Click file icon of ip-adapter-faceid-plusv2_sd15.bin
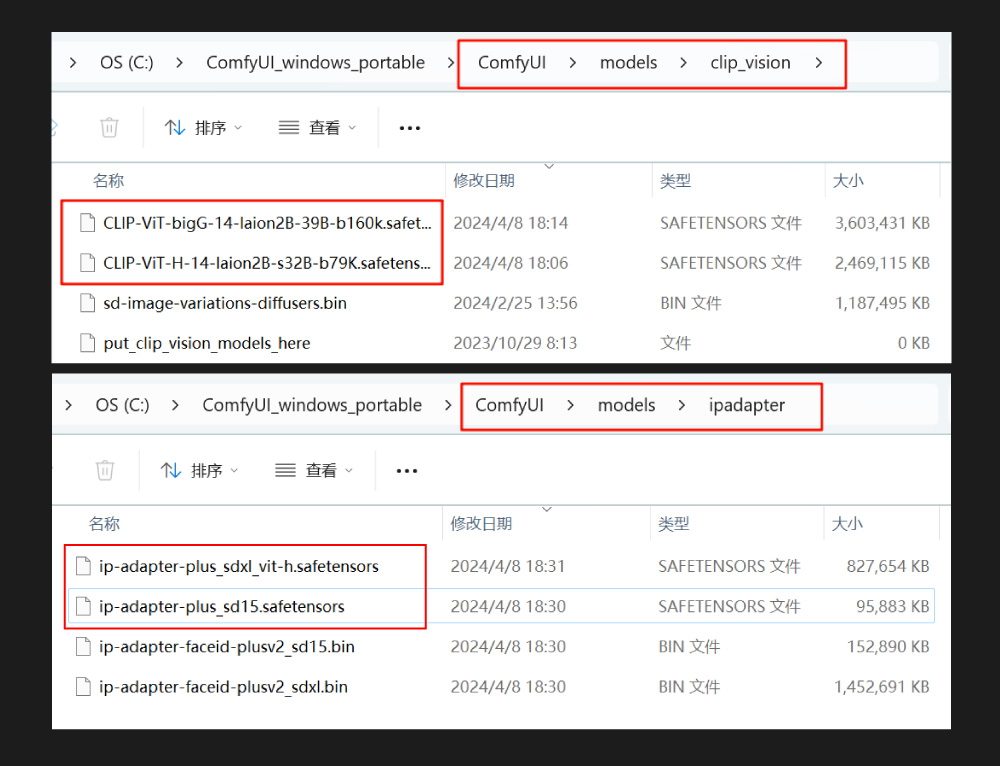 [83, 647]
